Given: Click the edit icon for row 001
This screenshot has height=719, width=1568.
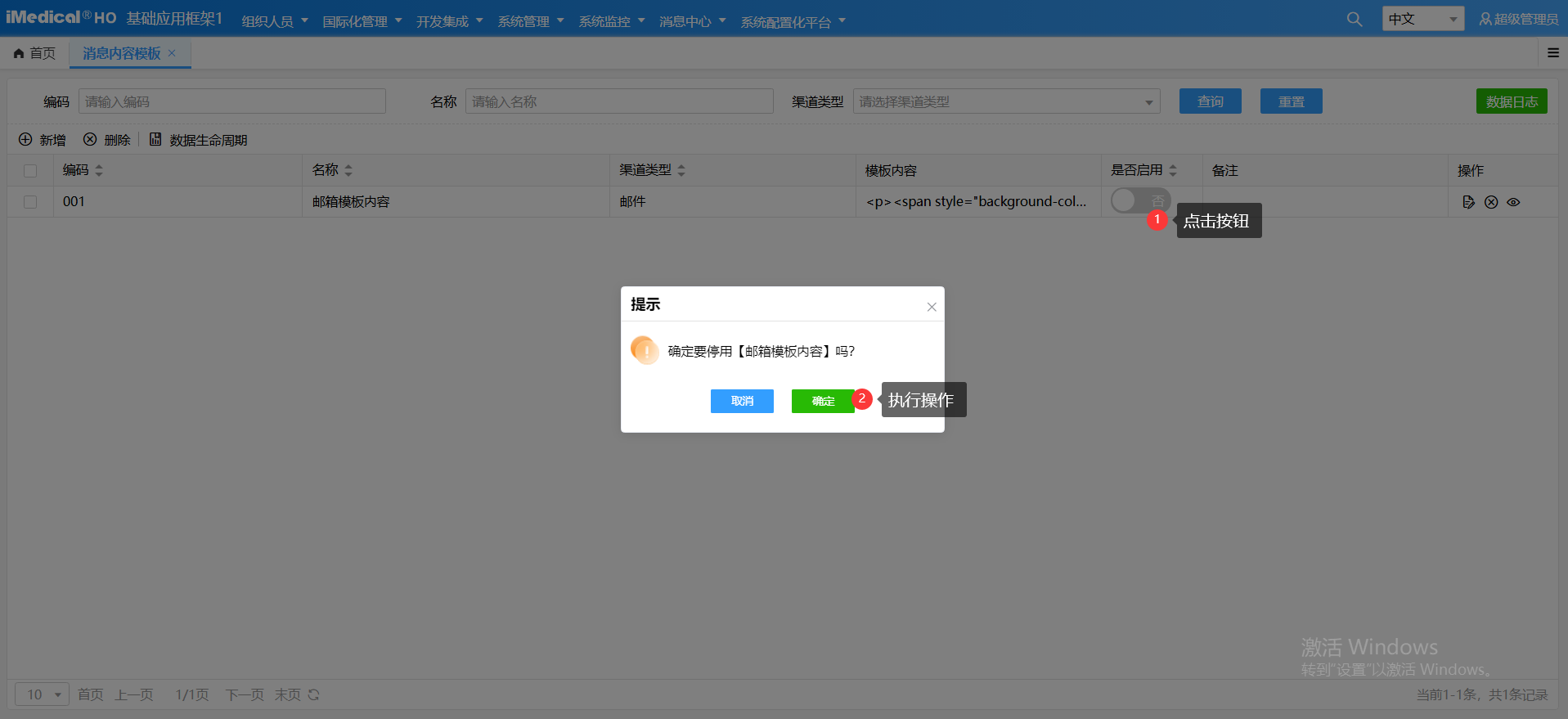Looking at the screenshot, I should tap(1468, 202).
